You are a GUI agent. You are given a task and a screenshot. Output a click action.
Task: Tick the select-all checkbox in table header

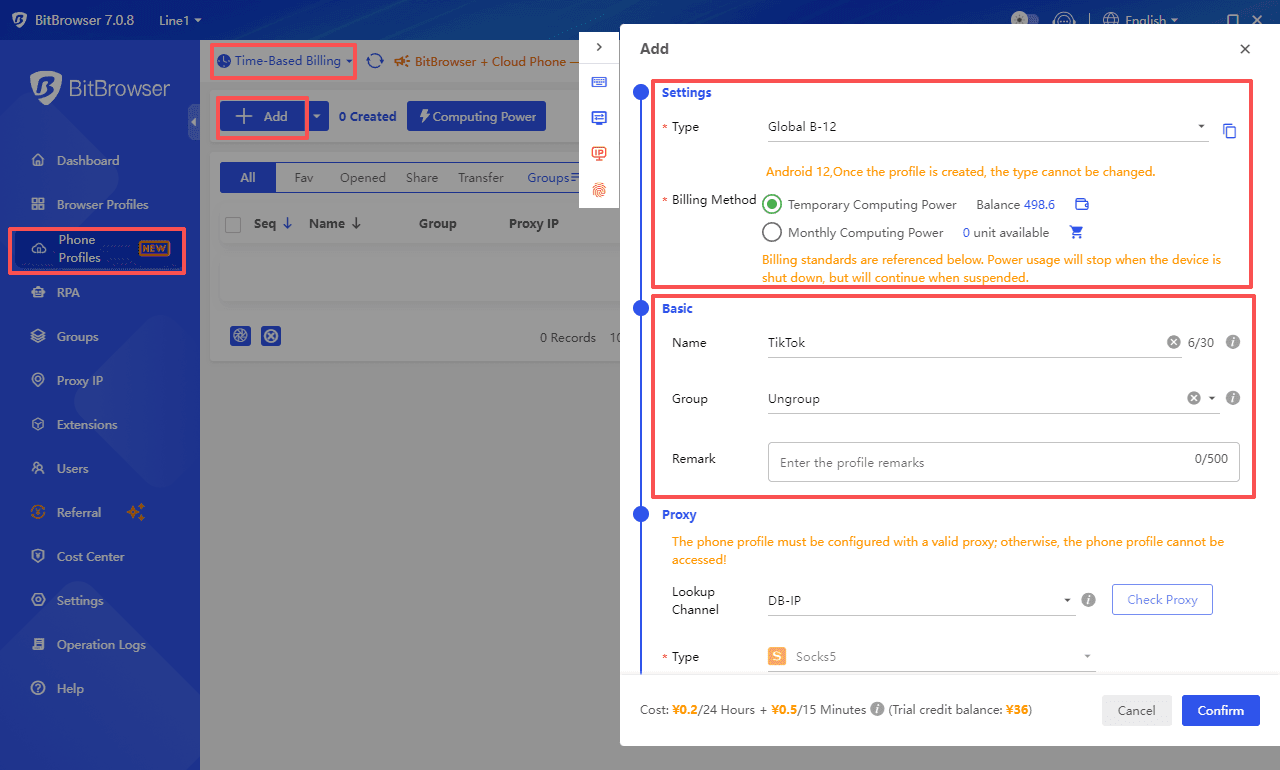pyautogui.click(x=233, y=224)
